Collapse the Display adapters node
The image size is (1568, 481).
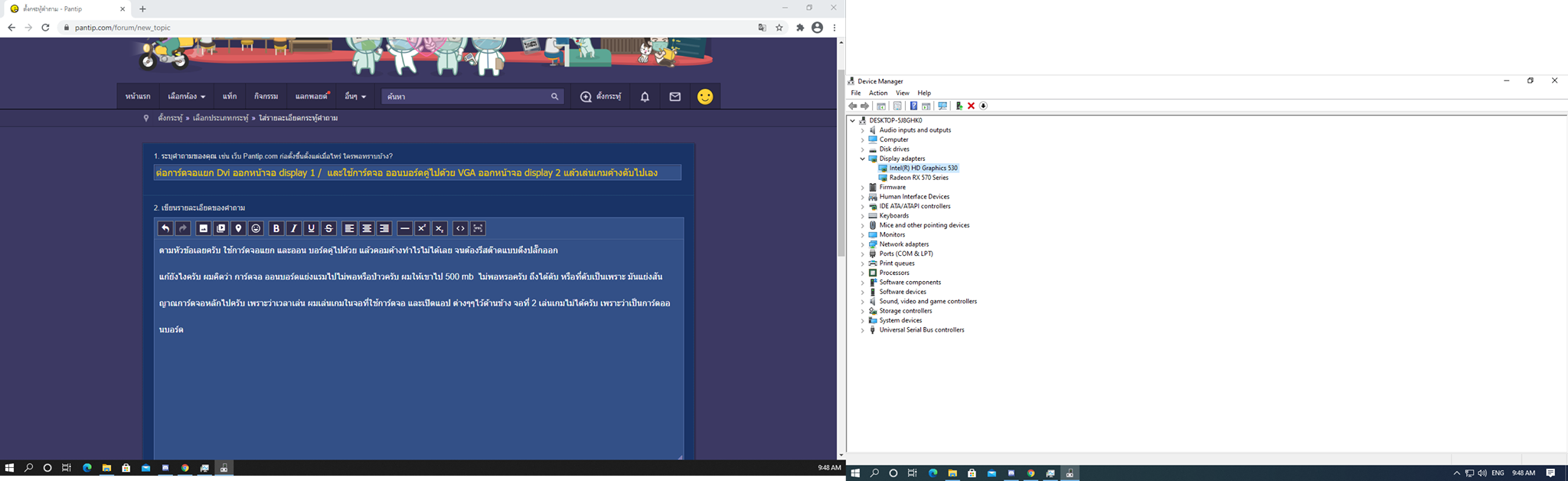[862, 159]
